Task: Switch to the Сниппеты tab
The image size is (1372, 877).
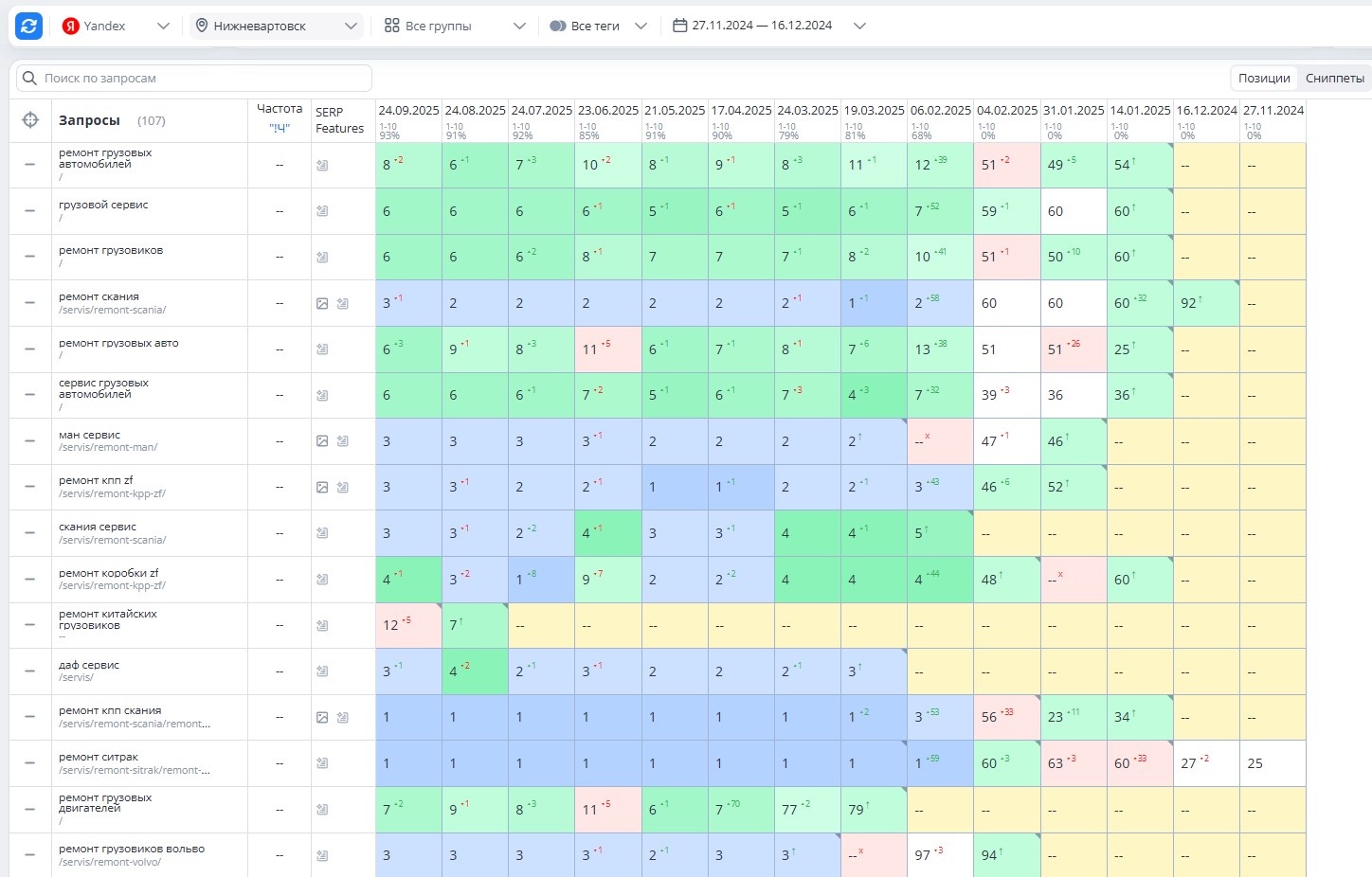Action: pyautogui.click(x=1335, y=78)
